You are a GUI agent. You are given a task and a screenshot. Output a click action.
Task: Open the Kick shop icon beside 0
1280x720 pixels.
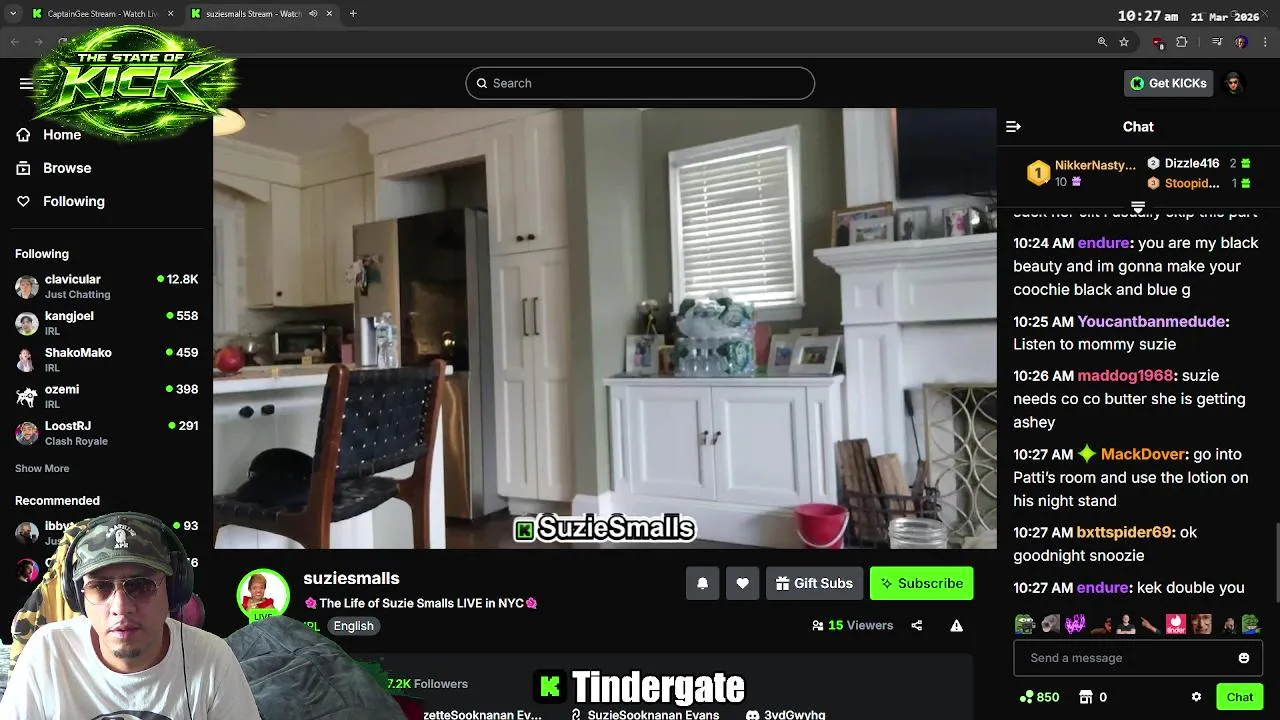tap(1085, 697)
